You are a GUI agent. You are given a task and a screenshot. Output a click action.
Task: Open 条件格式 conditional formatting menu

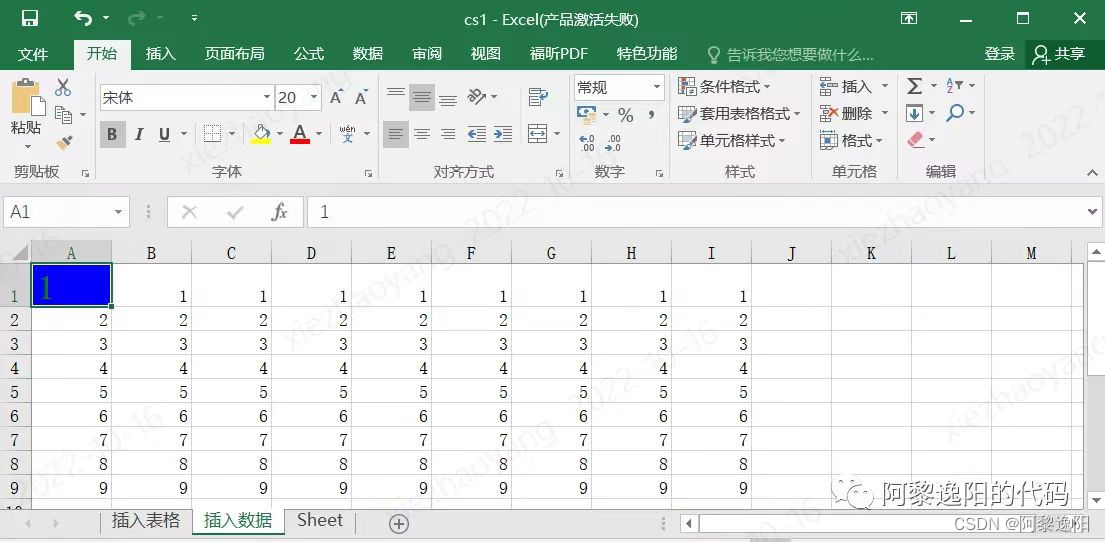pyautogui.click(x=724, y=87)
